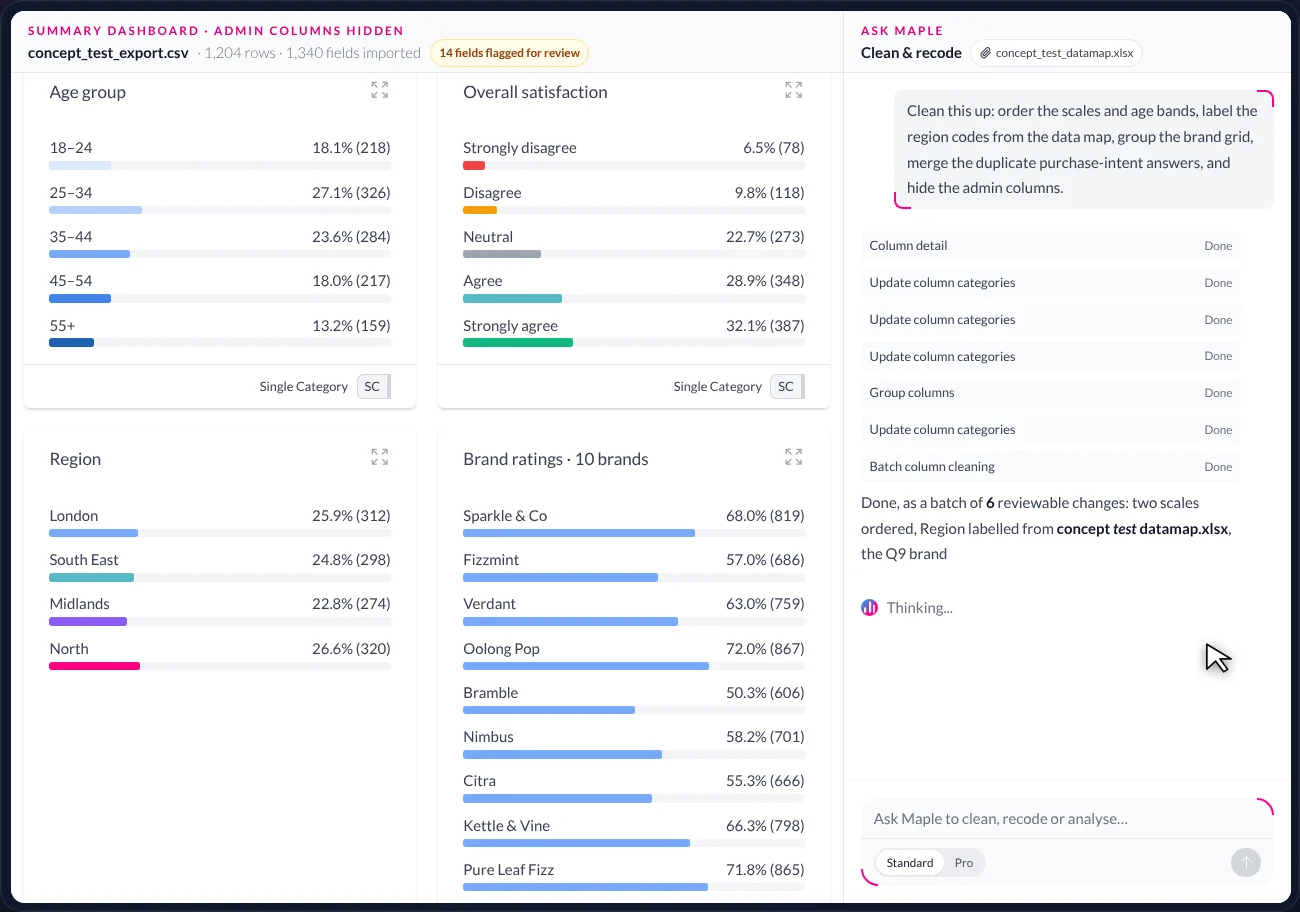Click the Maple thinking indicator icon

click(870, 607)
